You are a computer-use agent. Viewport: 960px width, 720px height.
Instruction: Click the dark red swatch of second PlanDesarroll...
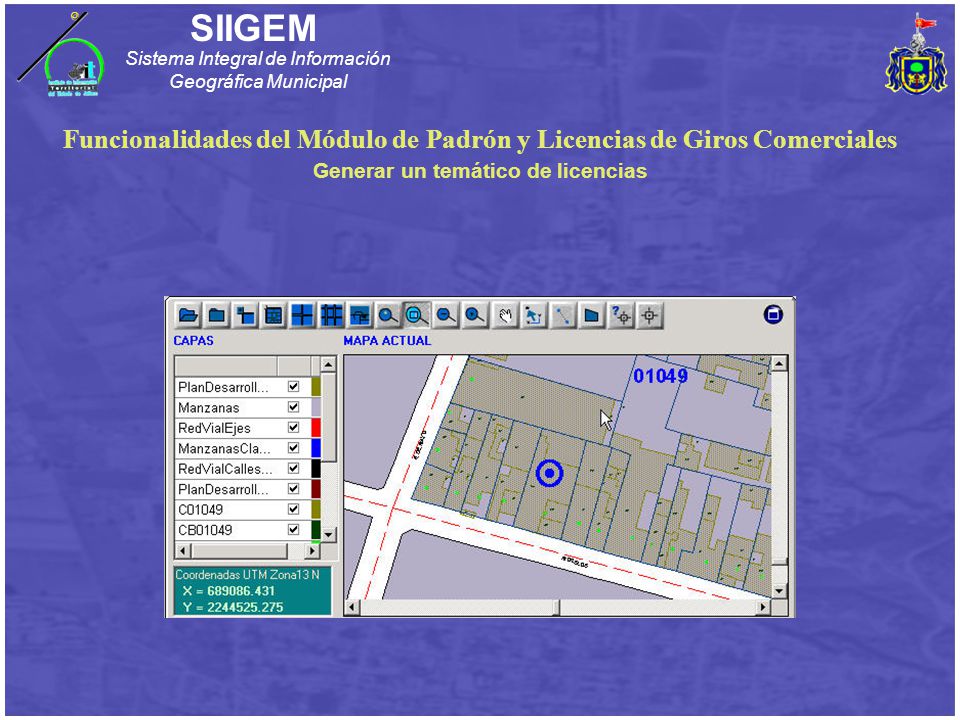pos(316,489)
